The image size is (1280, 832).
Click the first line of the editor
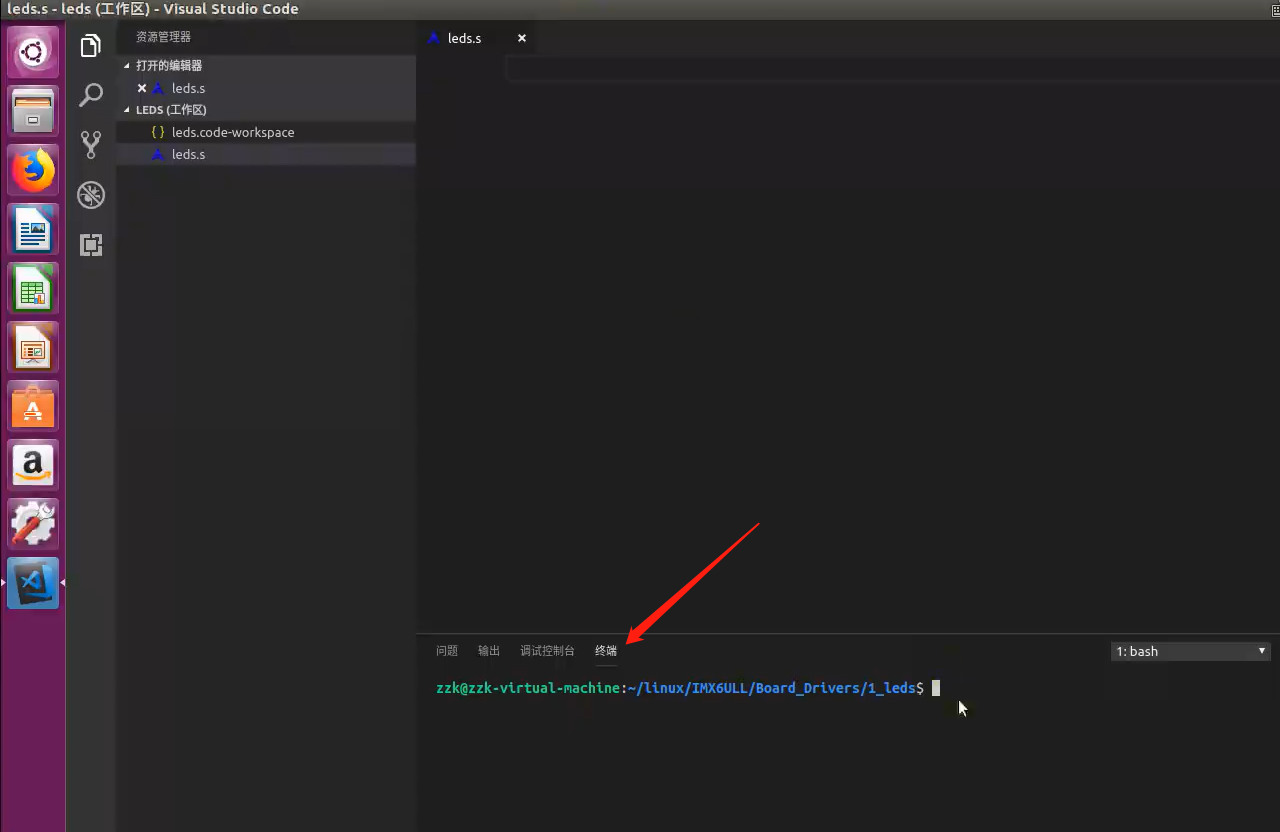tap(892, 68)
